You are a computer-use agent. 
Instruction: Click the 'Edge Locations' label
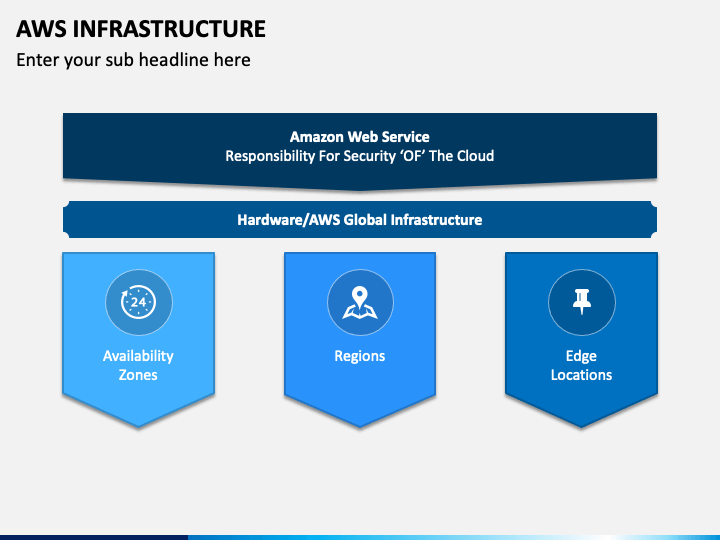581,366
